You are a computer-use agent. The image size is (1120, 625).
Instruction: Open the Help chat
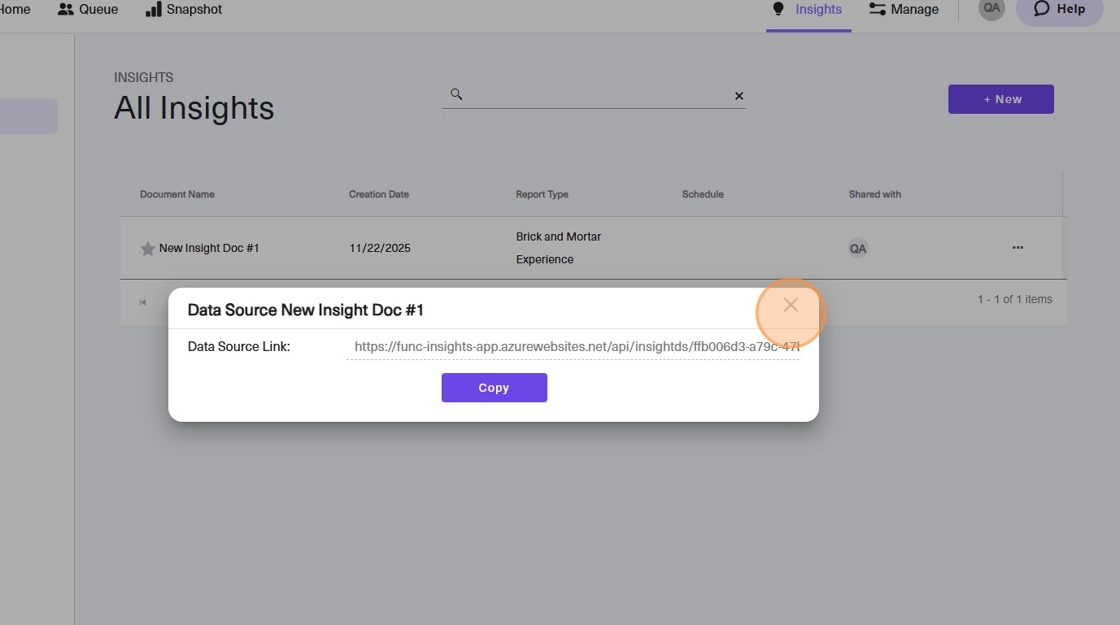(x=1059, y=9)
